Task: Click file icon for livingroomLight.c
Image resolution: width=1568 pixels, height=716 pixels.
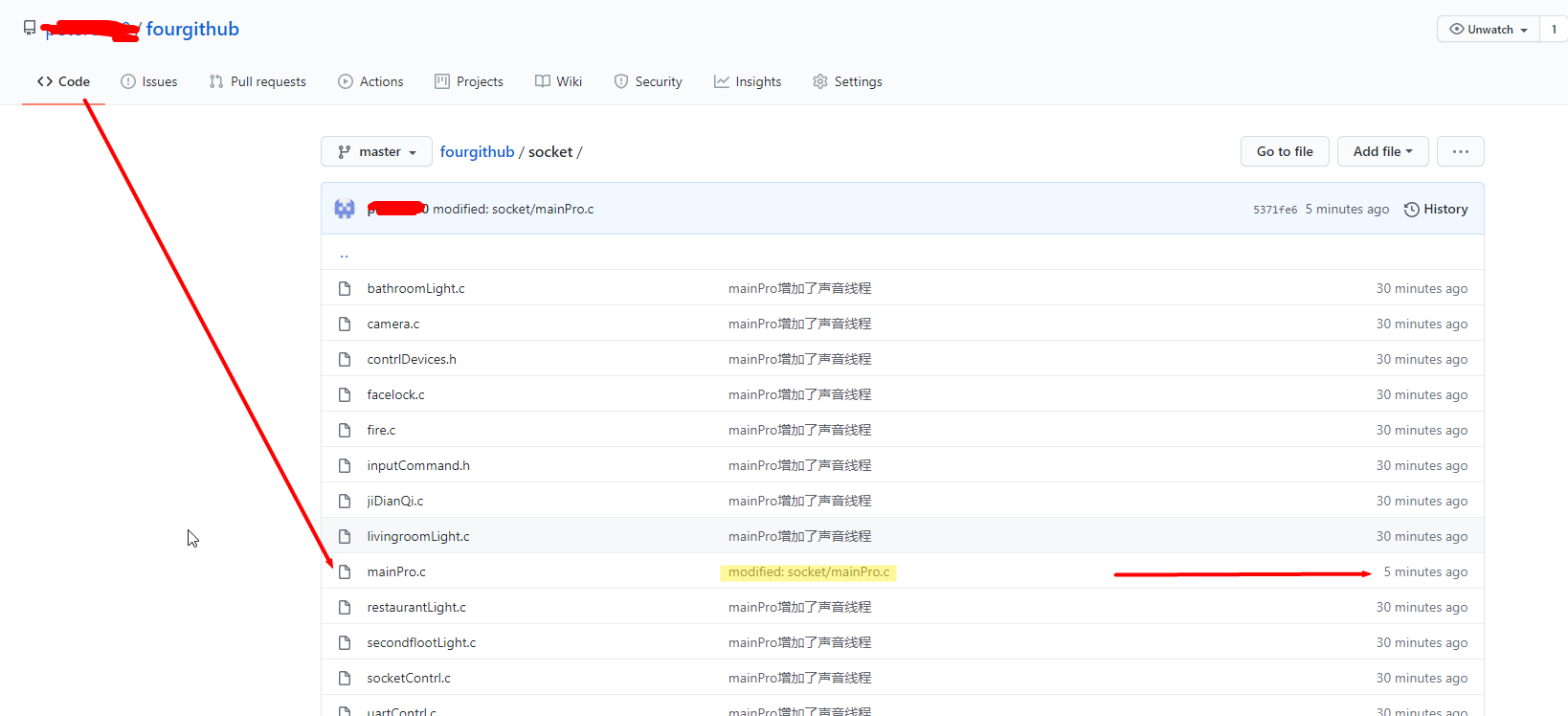Action: click(345, 536)
